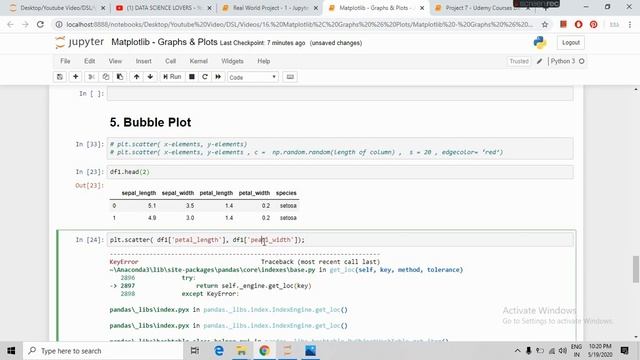640x360 pixels.
Task: Paste cells below icon
Action: click(120, 77)
